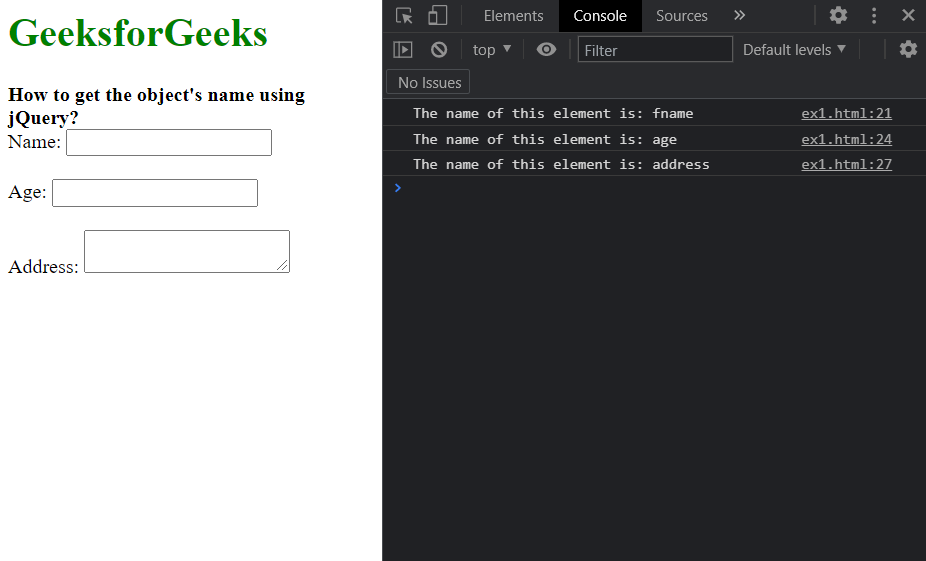Focus the Age input field
Image resolution: width=926 pixels, height=561 pixels.
(x=155, y=193)
